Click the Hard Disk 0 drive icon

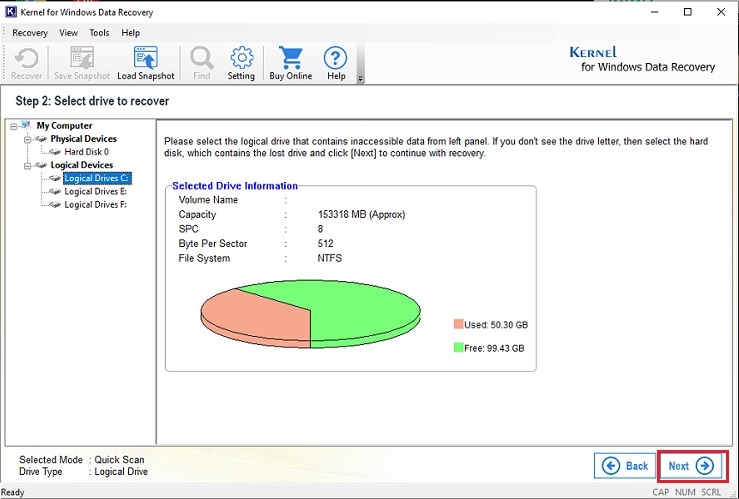[55, 152]
